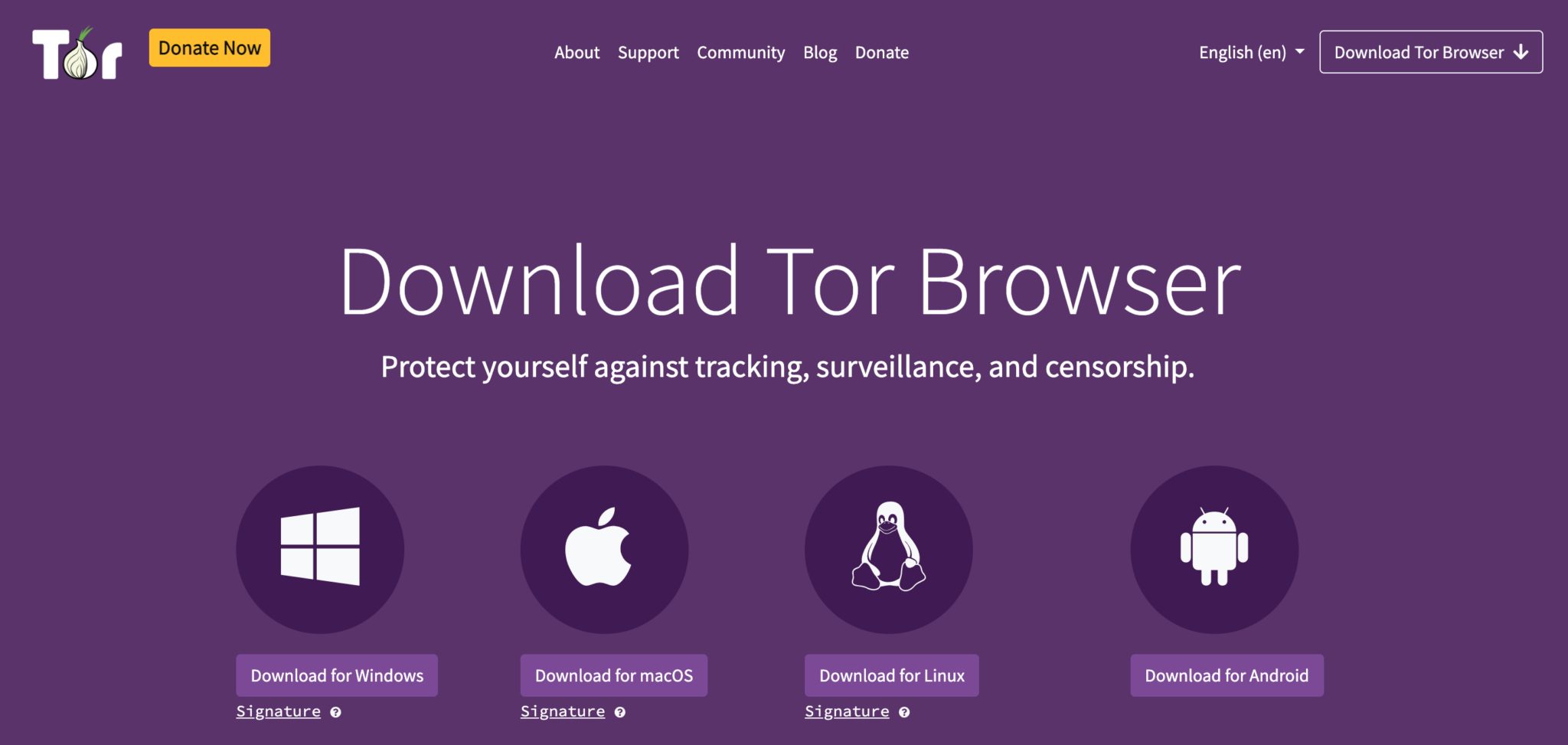Click the Android robot circle icon
Screen dimensions: 1568x745
pos(1214,549)
